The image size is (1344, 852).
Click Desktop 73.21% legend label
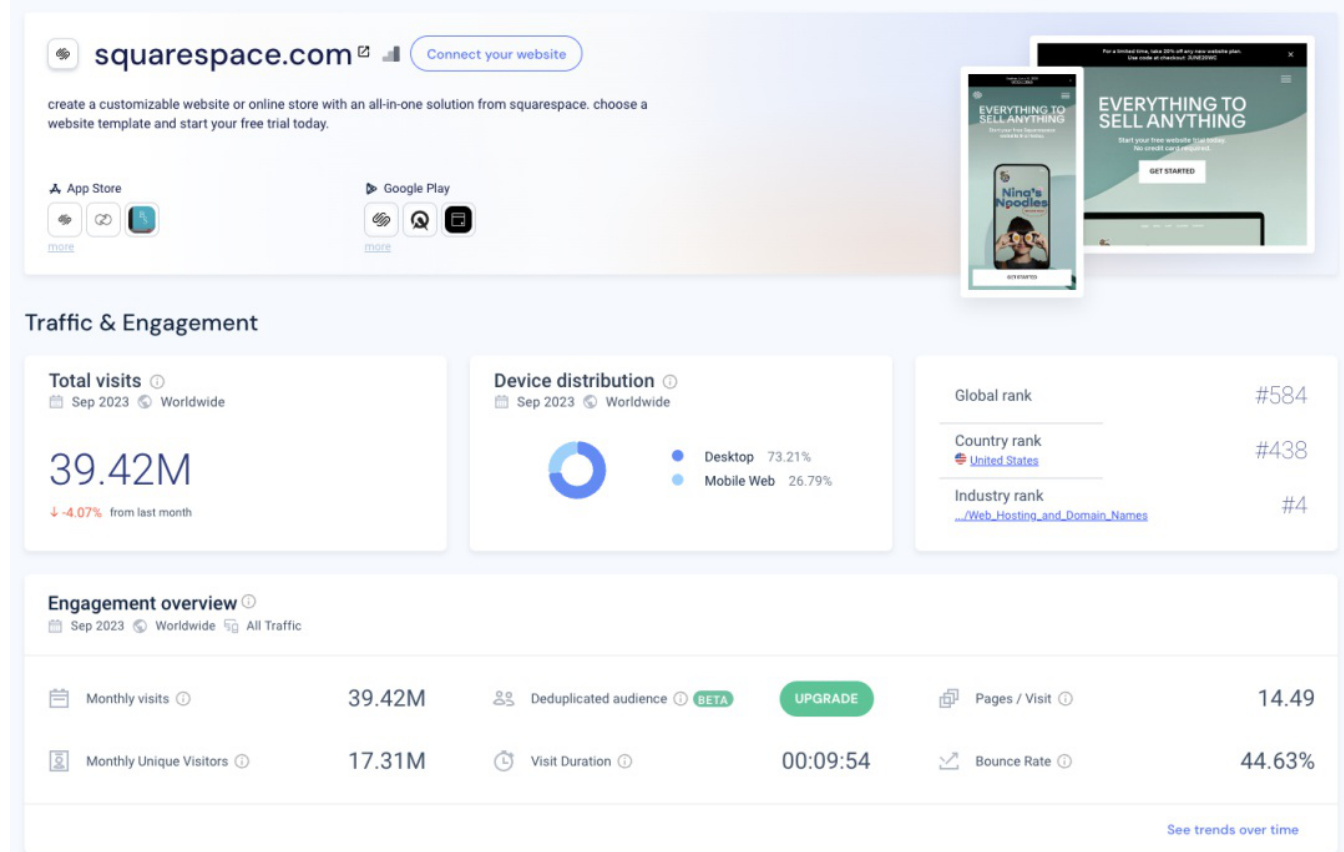coord(757,456)
